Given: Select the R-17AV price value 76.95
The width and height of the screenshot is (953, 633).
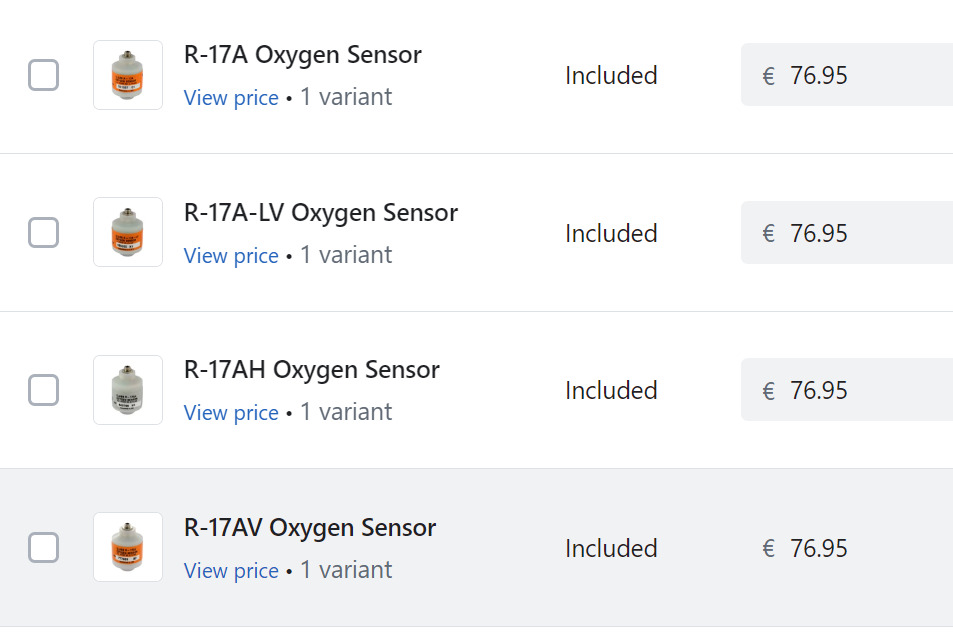Looking at the screenshot, I should 819,548.
